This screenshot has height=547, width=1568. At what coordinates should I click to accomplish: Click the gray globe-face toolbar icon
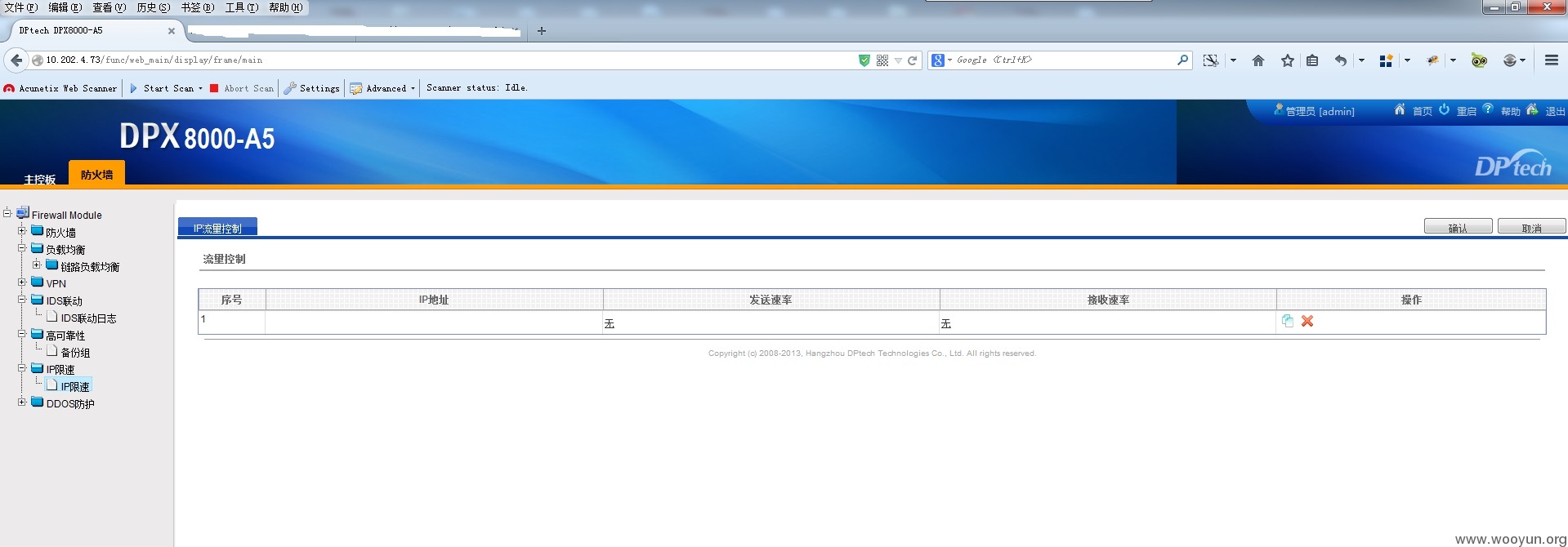pos(1510,60)
